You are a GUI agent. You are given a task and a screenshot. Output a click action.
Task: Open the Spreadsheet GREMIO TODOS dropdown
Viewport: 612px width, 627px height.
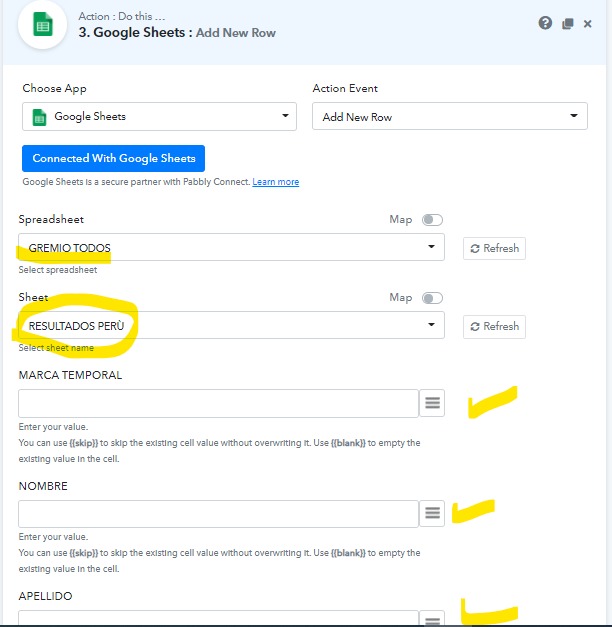coord(231,247)
